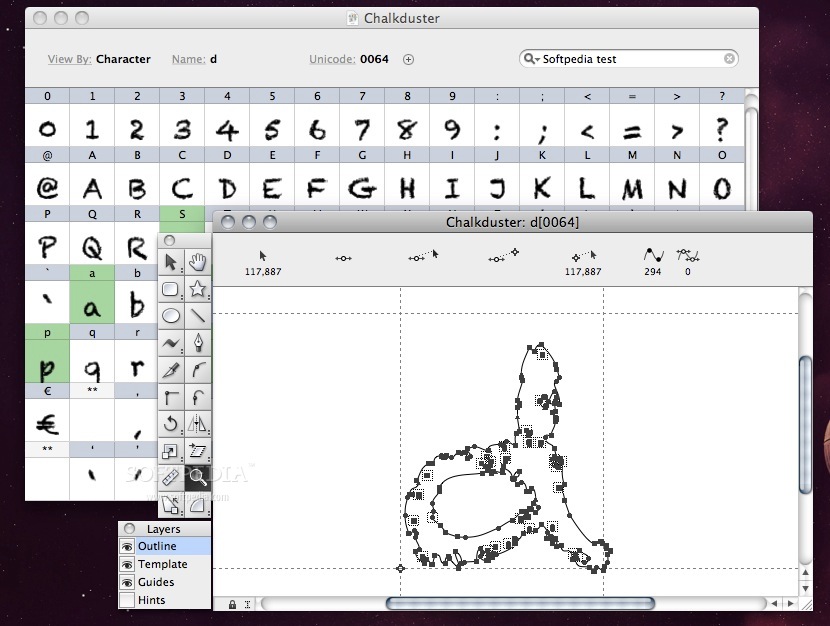830x626 pixels.
Task: Select the glyph 'Q' cell
Action: pos(92,242)
